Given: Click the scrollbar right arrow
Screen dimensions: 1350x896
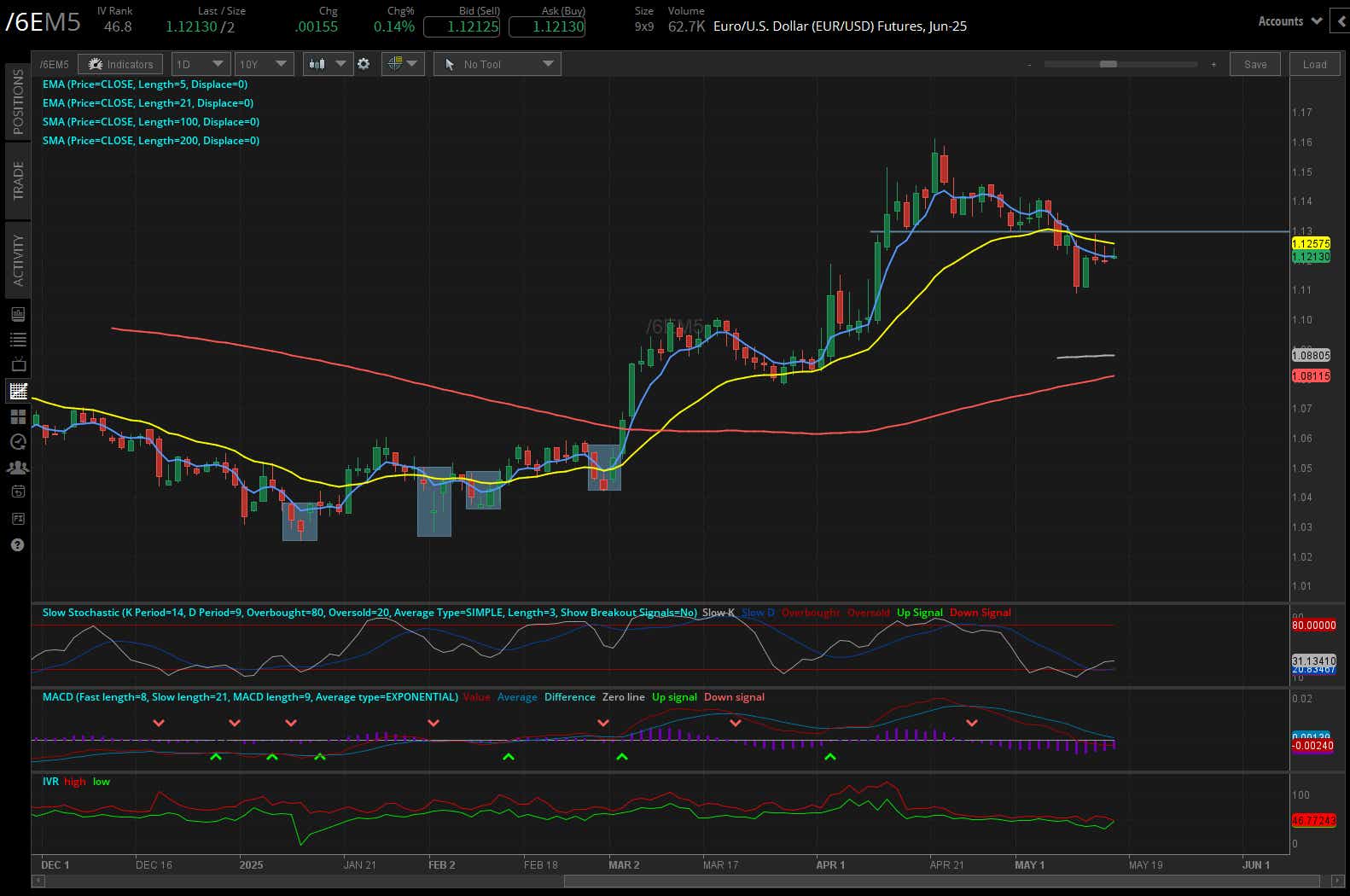Looking at the screenshot, I should (1337, 881).
